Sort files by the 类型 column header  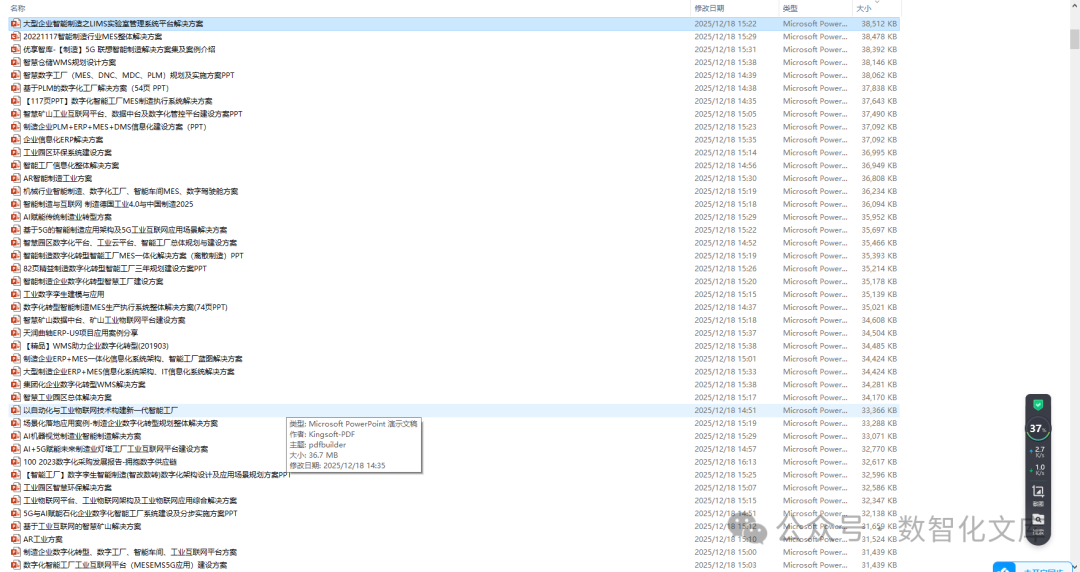[790, 8]
